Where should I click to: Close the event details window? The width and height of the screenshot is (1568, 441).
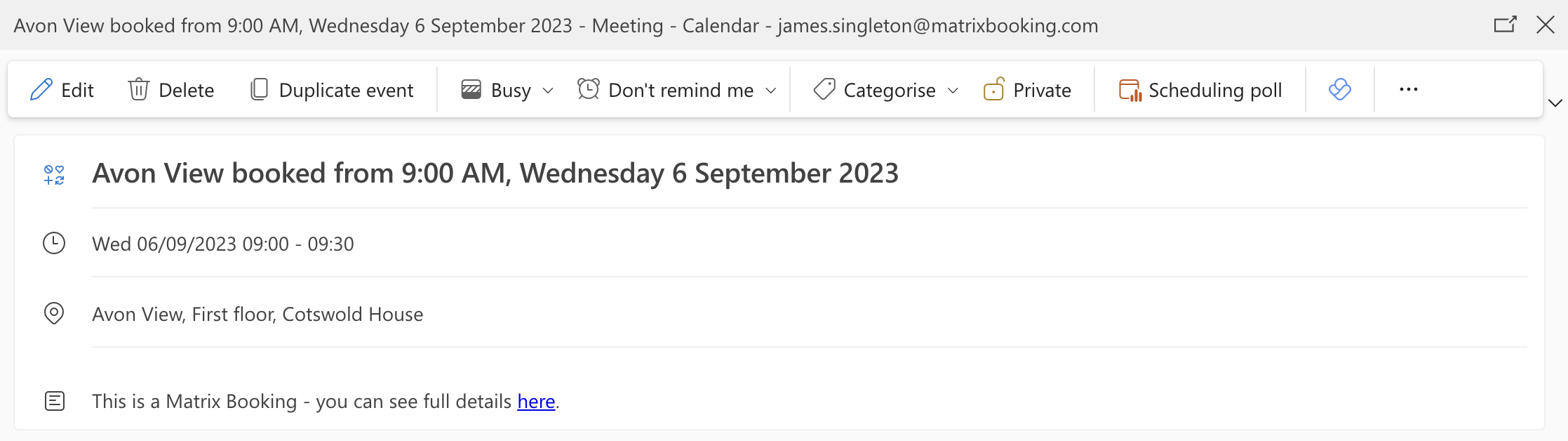coord(1546,25)
